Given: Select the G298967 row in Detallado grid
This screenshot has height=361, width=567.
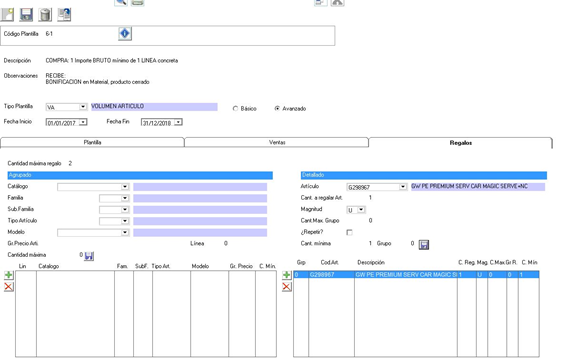Looking at the screenshot, I should pos(416,275).
